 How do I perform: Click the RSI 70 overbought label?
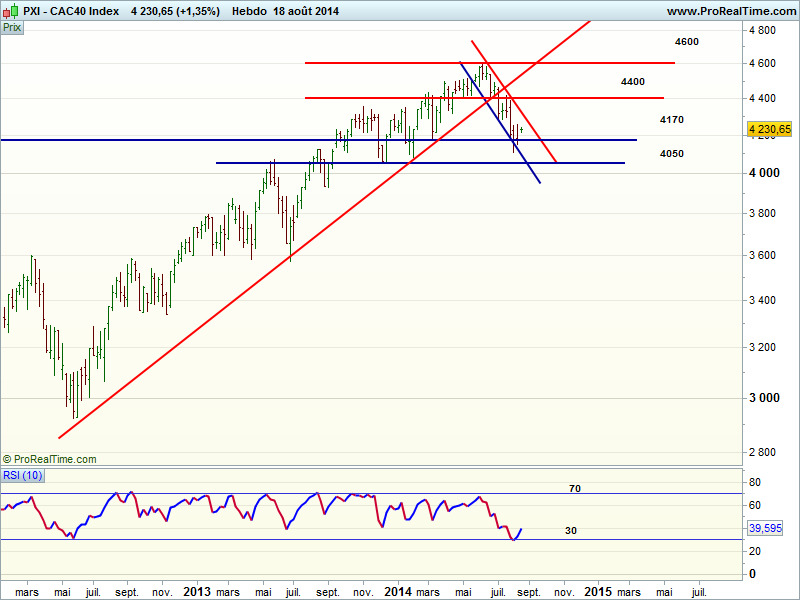575,489
